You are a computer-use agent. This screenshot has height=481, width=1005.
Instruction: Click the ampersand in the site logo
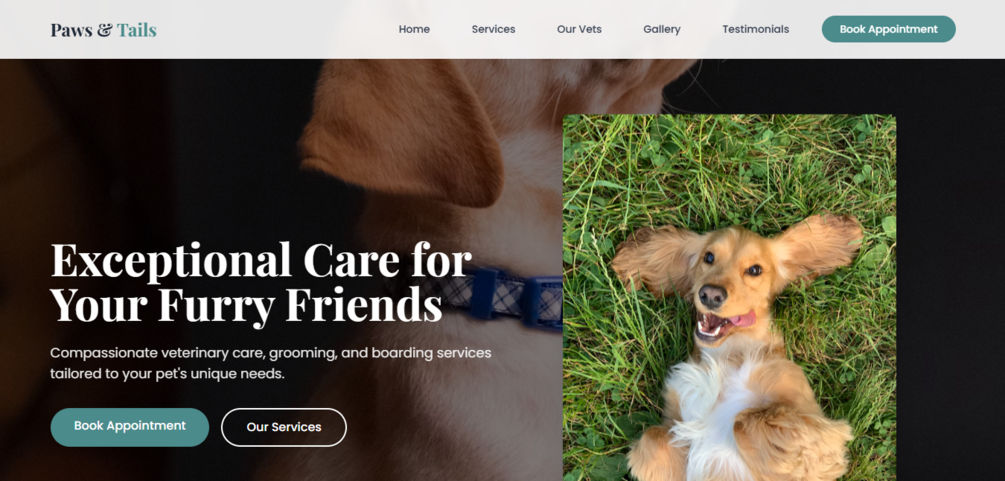[x=104, y=30]
